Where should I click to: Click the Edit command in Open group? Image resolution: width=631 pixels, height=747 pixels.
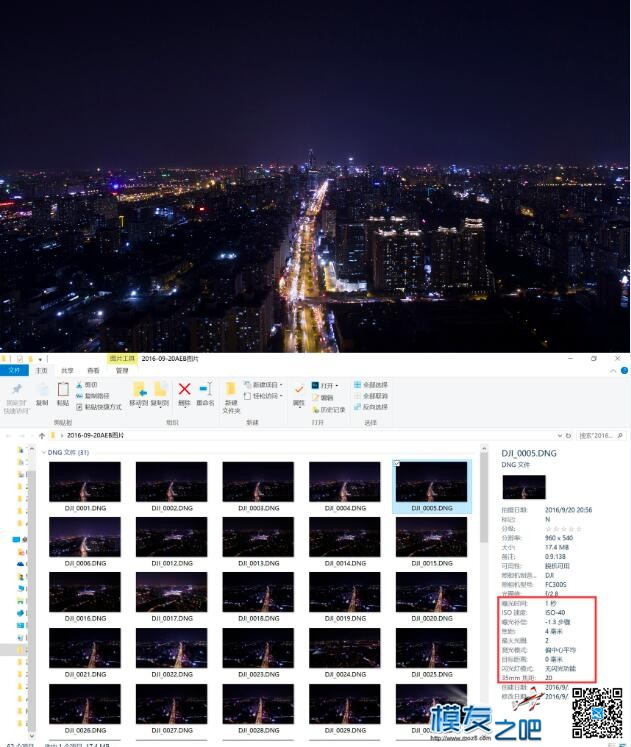(322, 397)
